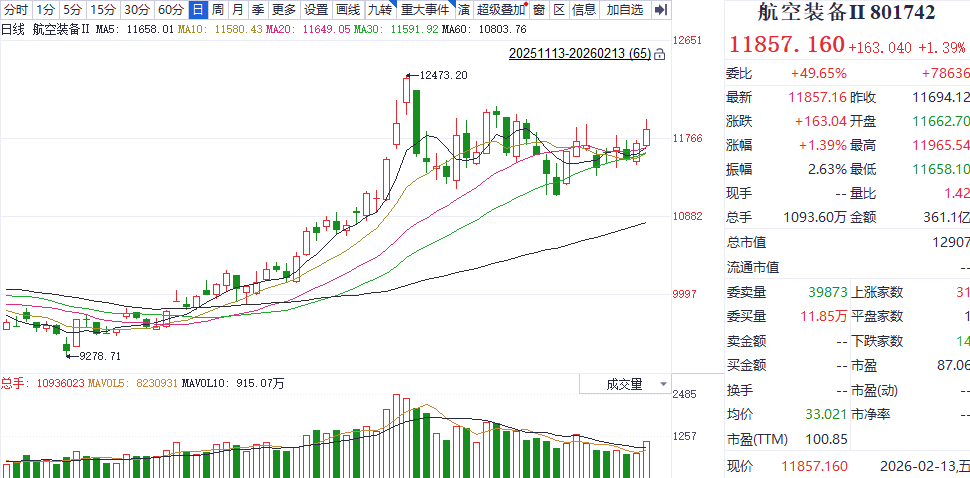Click the 加自选 add to watchlist button
The height and width of the screenshot is (478, 970).
[x=625, y=10]
